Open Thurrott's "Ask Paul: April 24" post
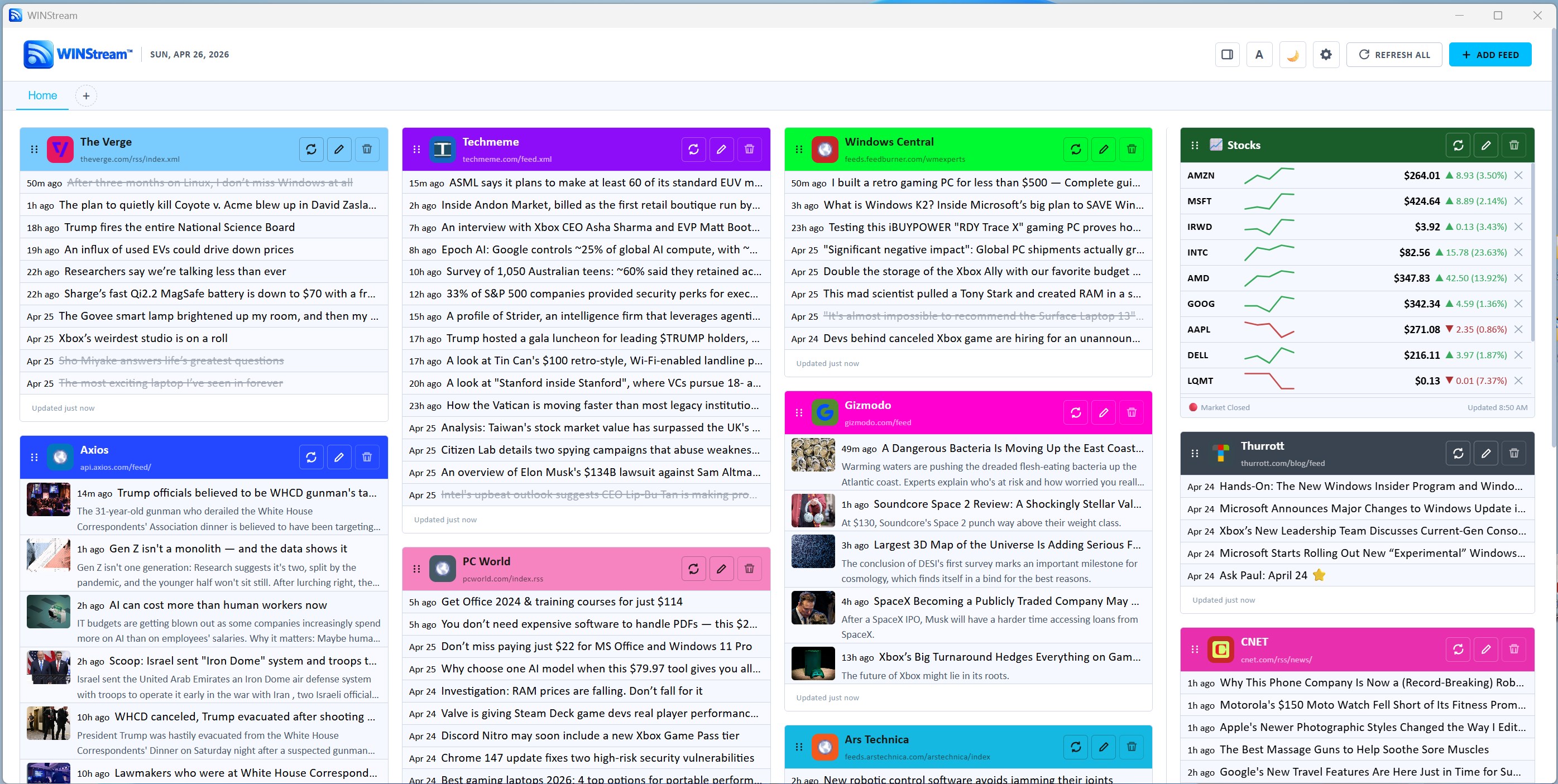Viewport: 1558px width, 784px height. point(1263,575)
